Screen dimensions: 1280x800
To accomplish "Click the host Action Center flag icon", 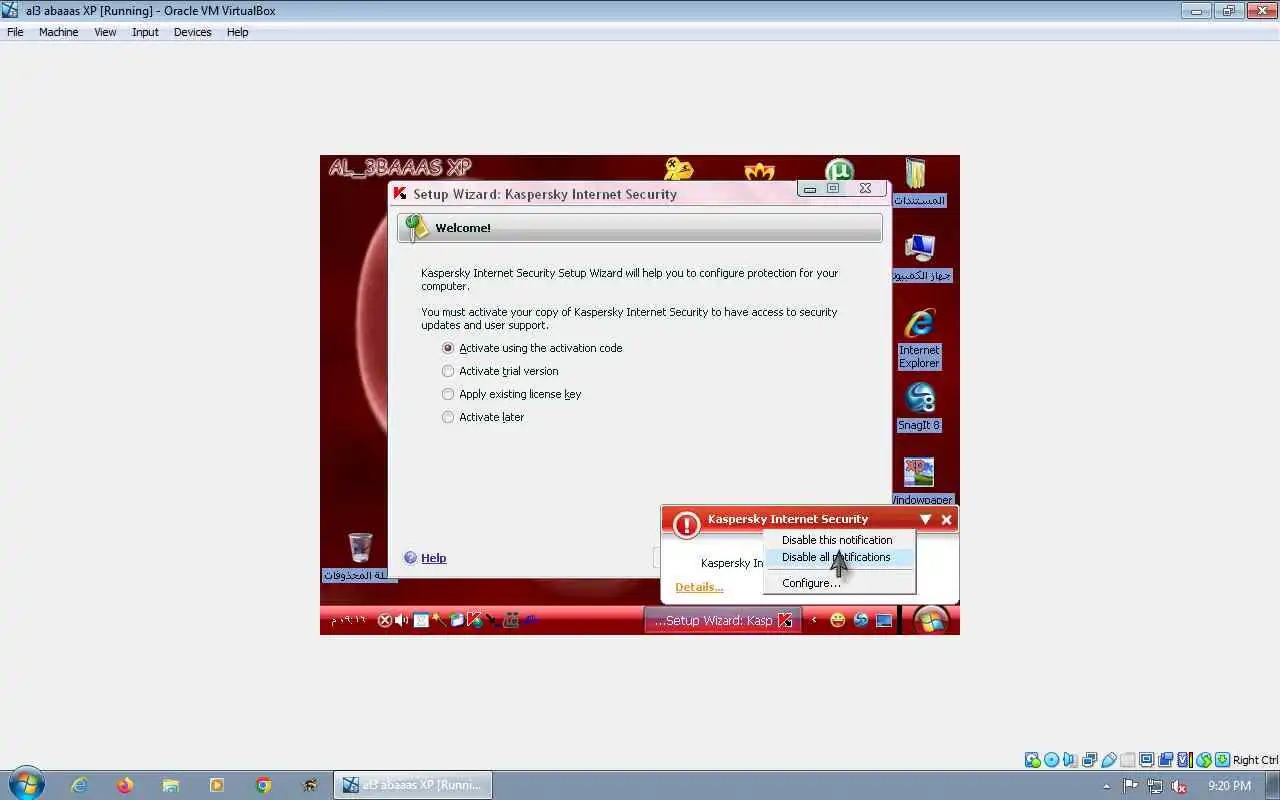I will tap(1131, 786).
